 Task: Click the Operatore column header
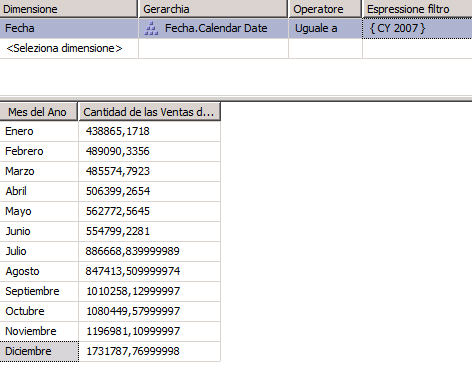coord(325,9)
